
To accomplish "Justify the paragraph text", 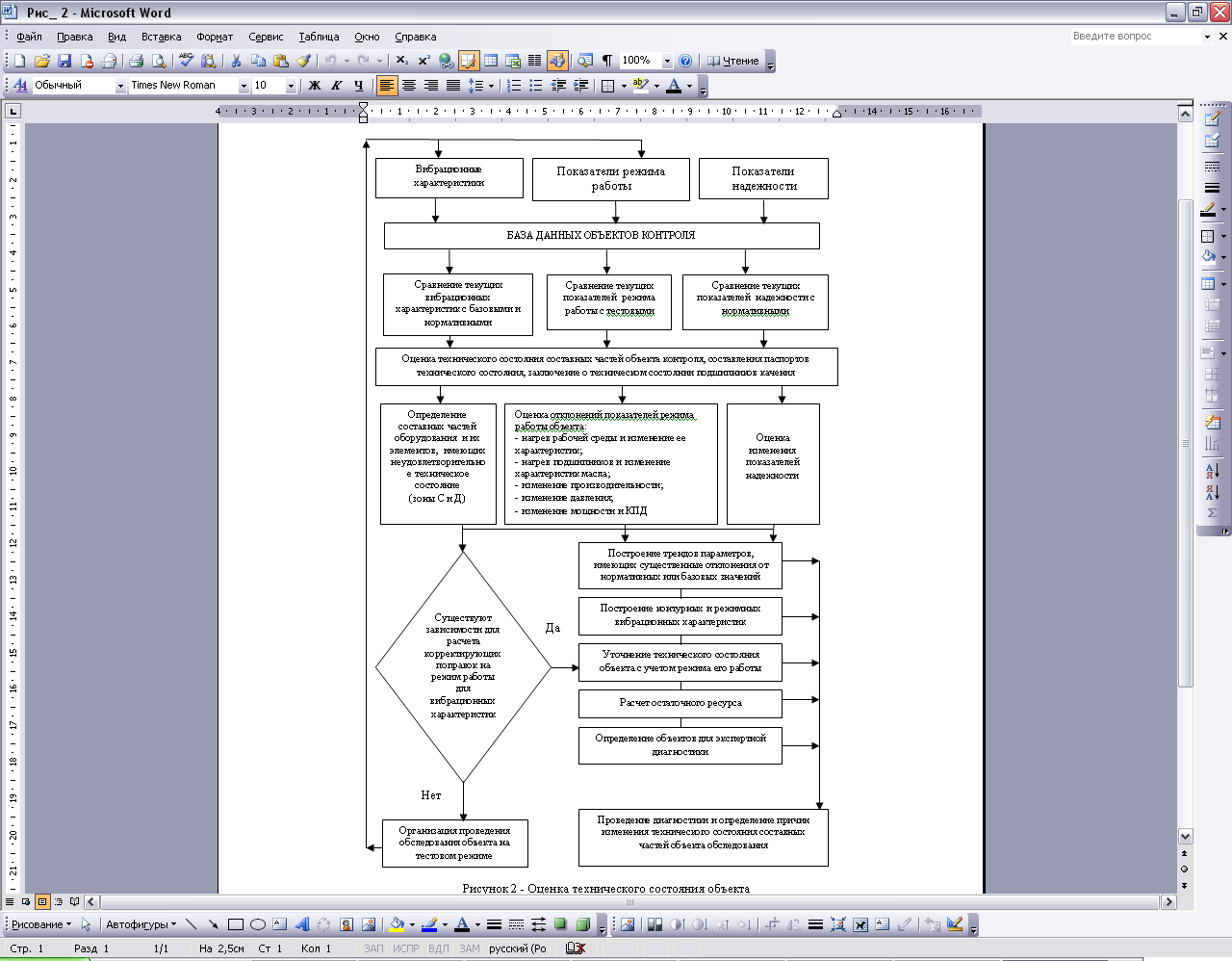I will (x=452, y=86).
